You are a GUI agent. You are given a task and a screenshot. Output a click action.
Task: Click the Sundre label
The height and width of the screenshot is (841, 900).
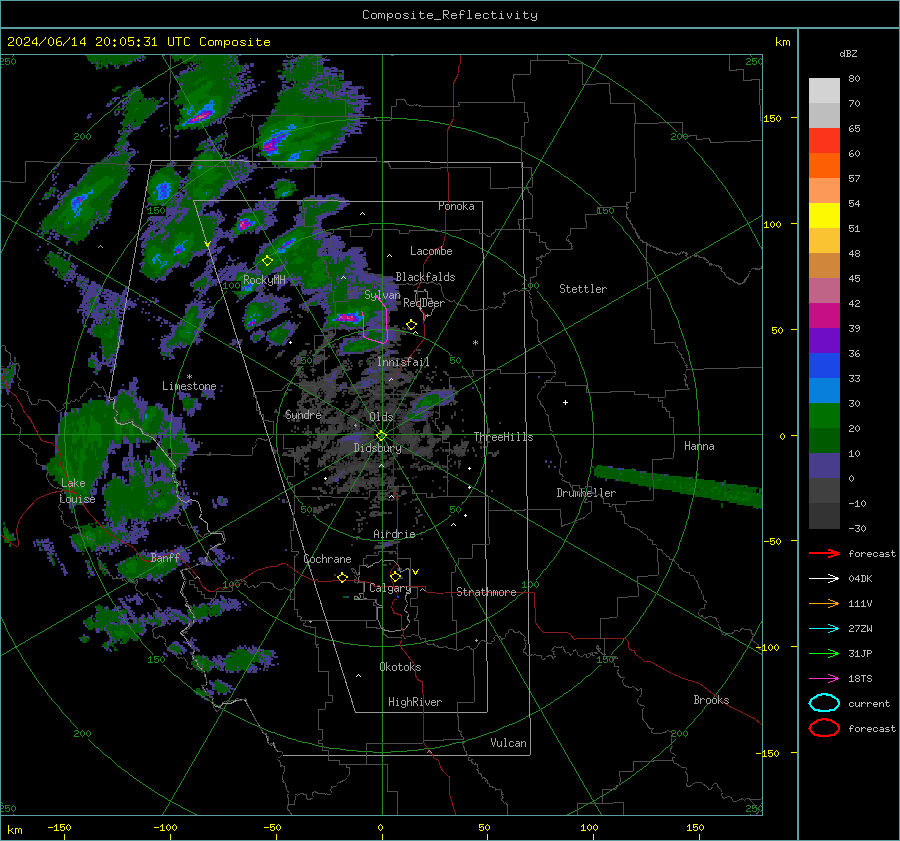303,414
